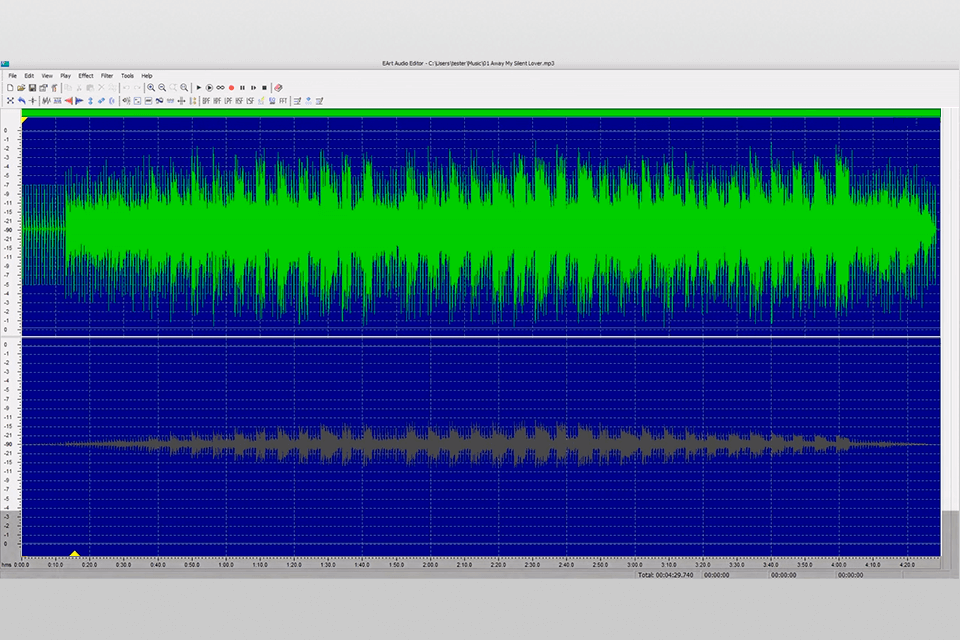Create a new audio file
960x640 pixels.
pos(10,88)
